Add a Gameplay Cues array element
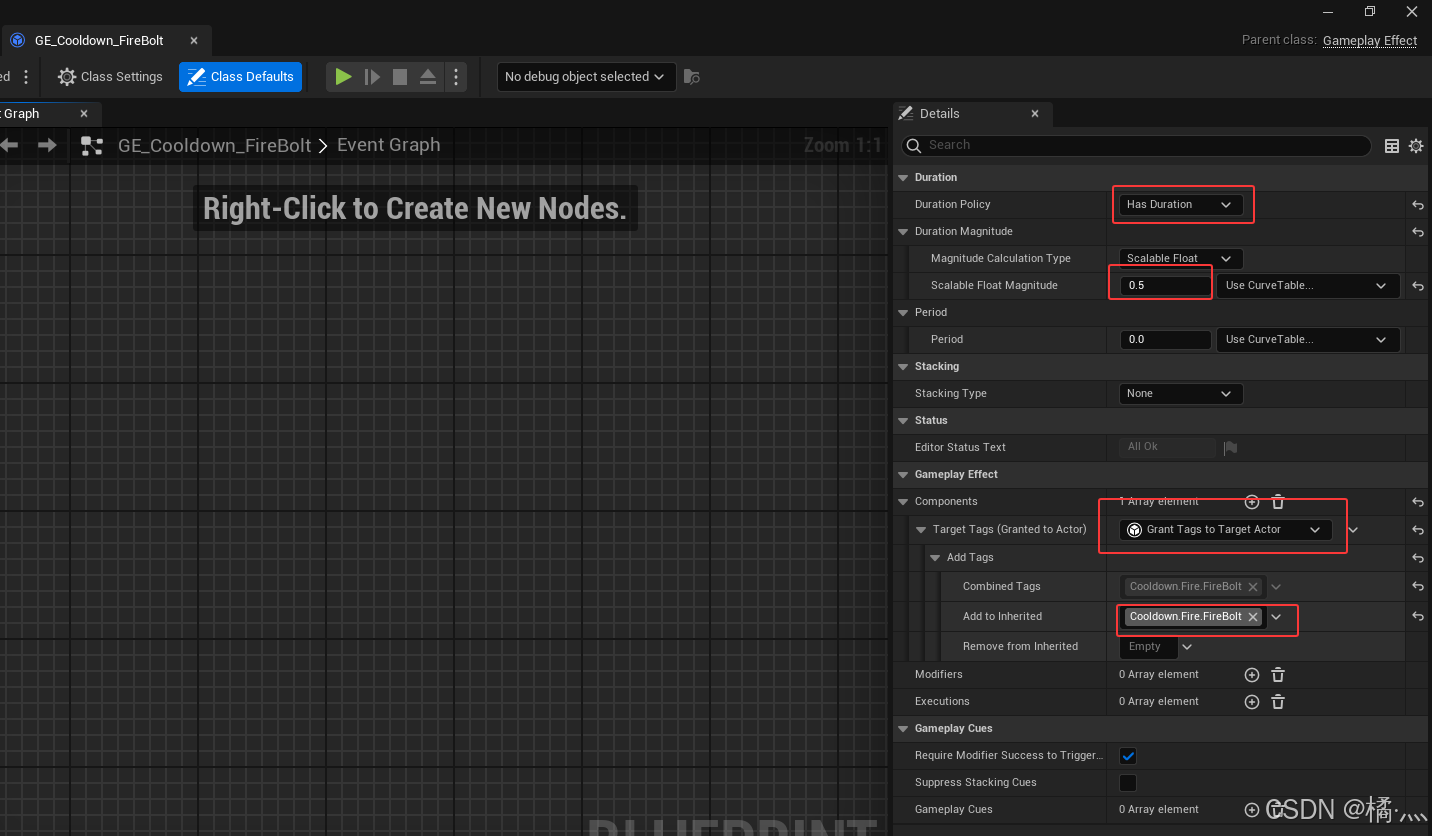 (x=1252, y=810)
